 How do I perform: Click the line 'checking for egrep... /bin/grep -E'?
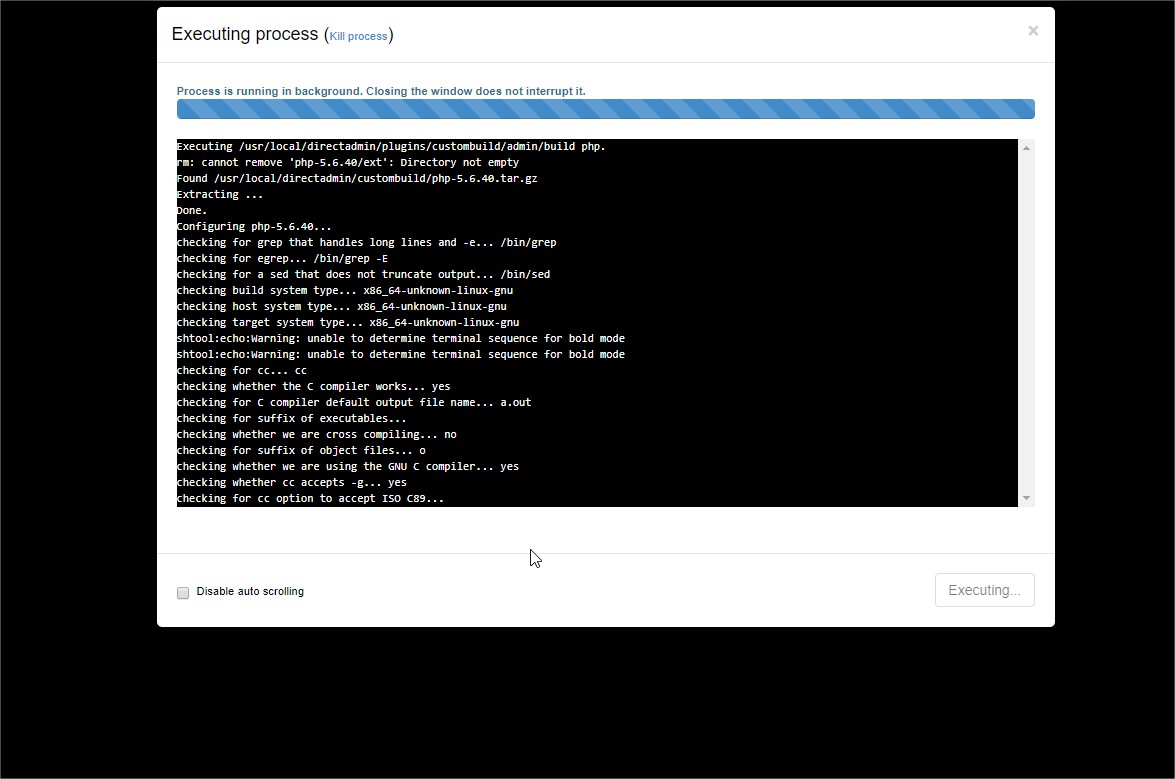tap(283, 258)
